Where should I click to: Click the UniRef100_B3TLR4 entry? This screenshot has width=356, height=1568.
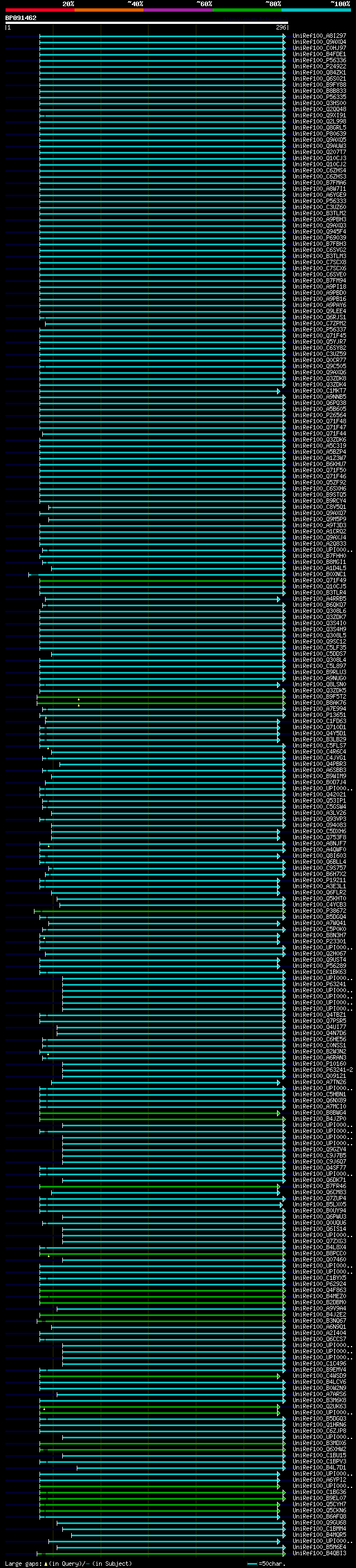pos(319,592)
